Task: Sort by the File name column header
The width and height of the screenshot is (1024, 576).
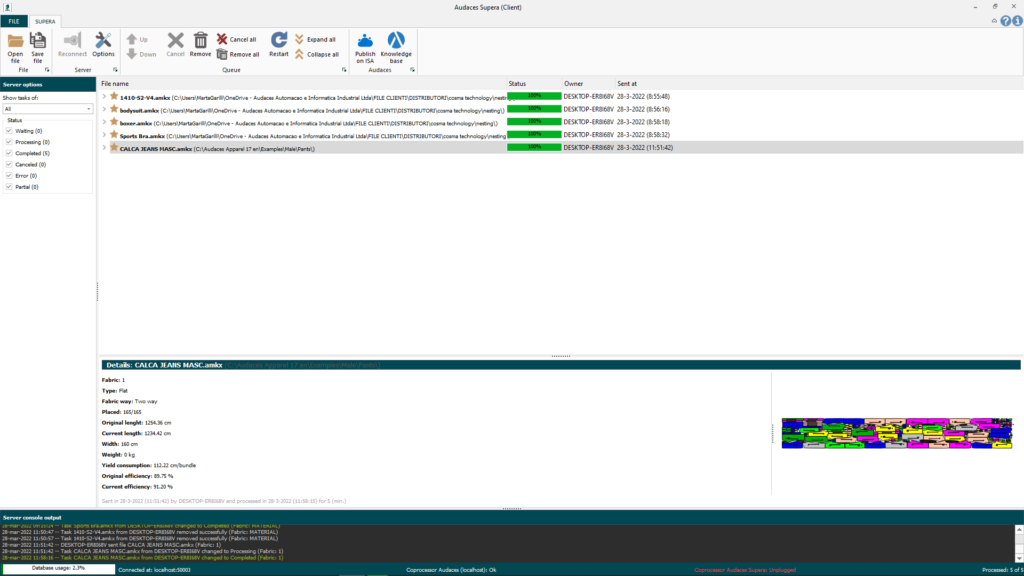Action: [303, 84]
